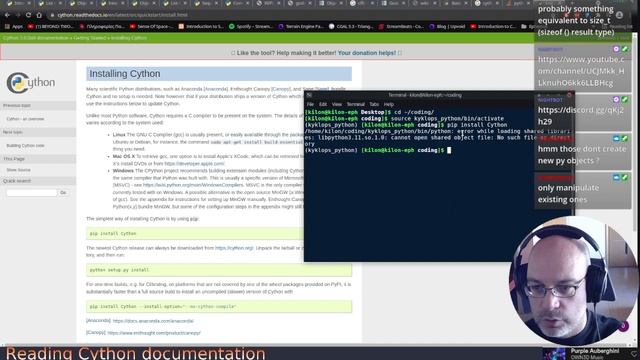Open the Tabs menu in Terminal
640x360 pixels.
click(x=374, y=104)
